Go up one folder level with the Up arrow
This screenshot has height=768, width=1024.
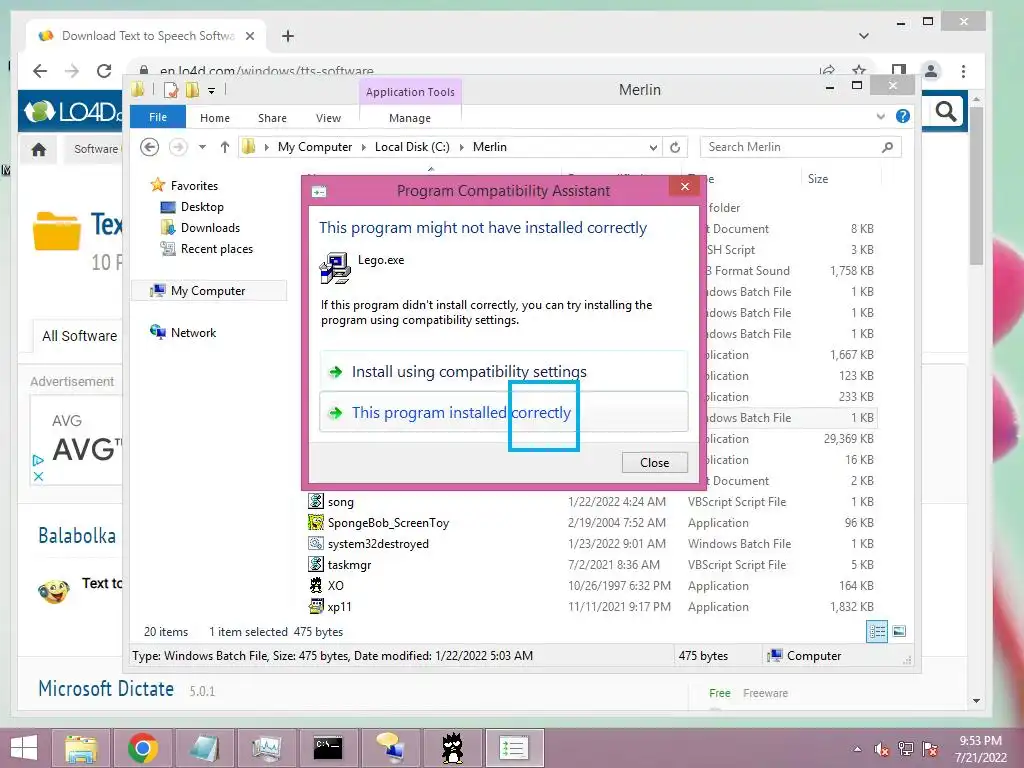click(225, 147)
